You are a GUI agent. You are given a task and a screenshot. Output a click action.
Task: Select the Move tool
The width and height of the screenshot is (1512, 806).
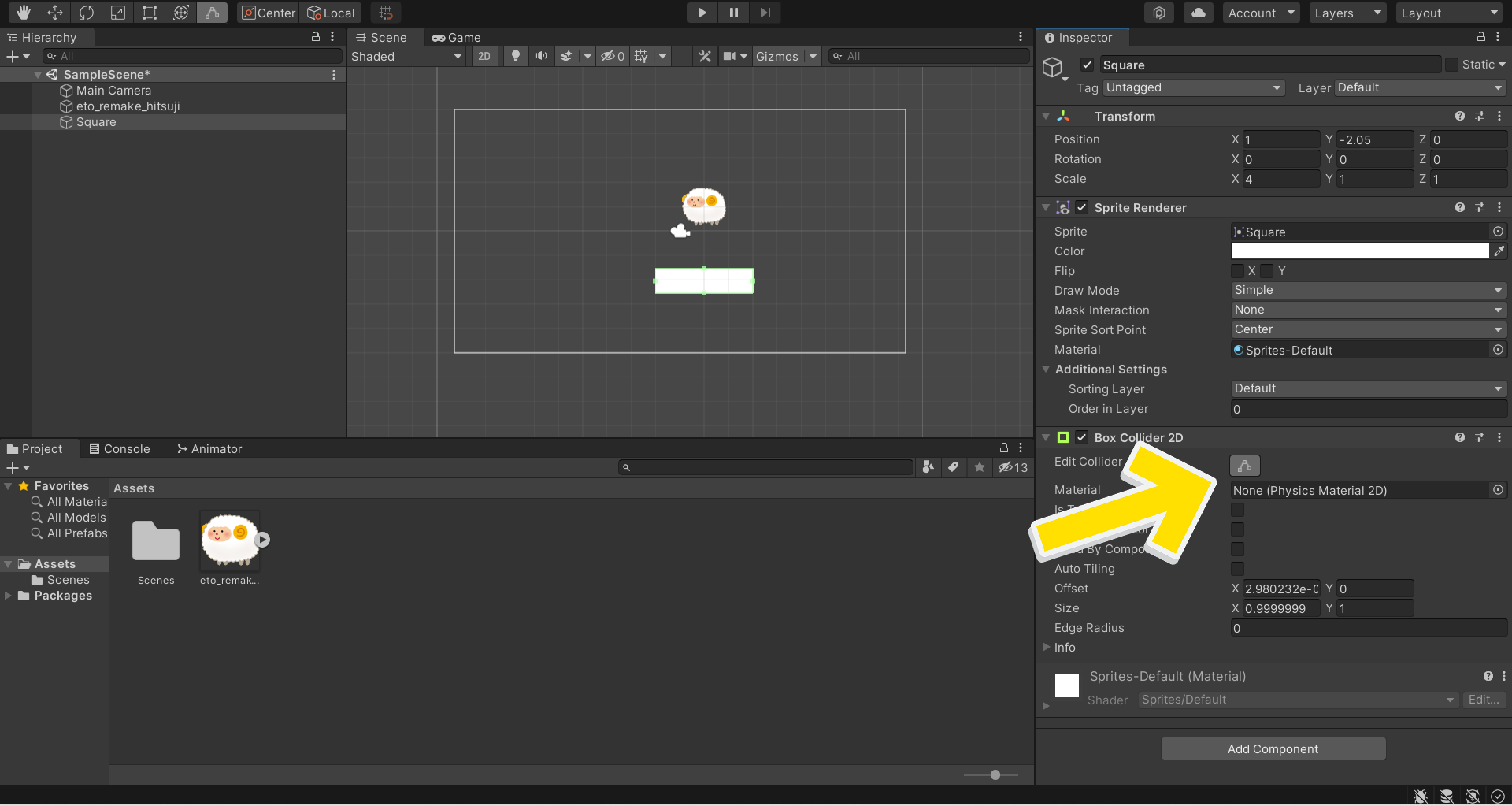[55, 13]
